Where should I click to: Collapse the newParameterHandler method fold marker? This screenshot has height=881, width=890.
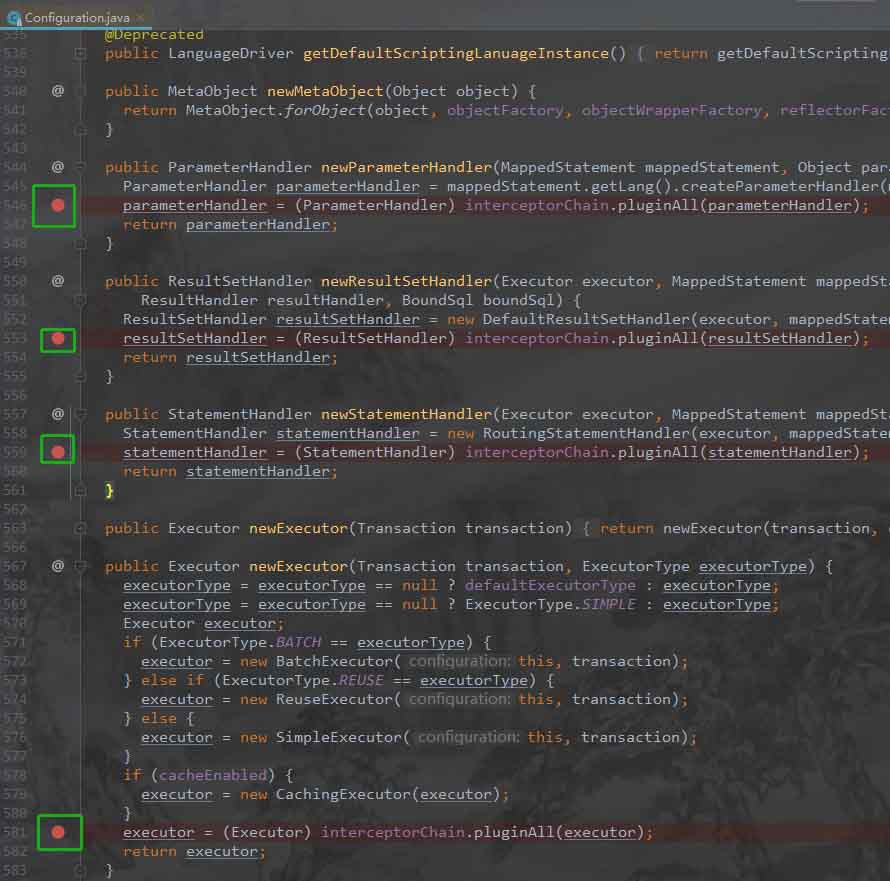tap(81, 167)
